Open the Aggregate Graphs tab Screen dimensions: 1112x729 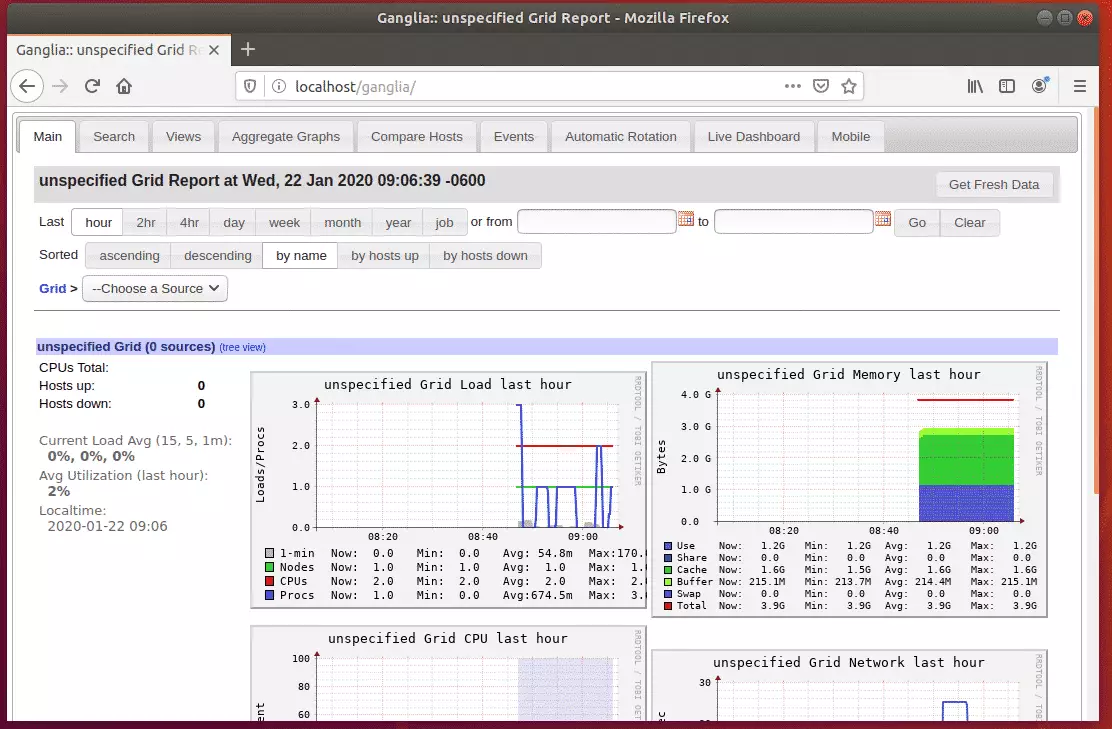click(286, 137)
